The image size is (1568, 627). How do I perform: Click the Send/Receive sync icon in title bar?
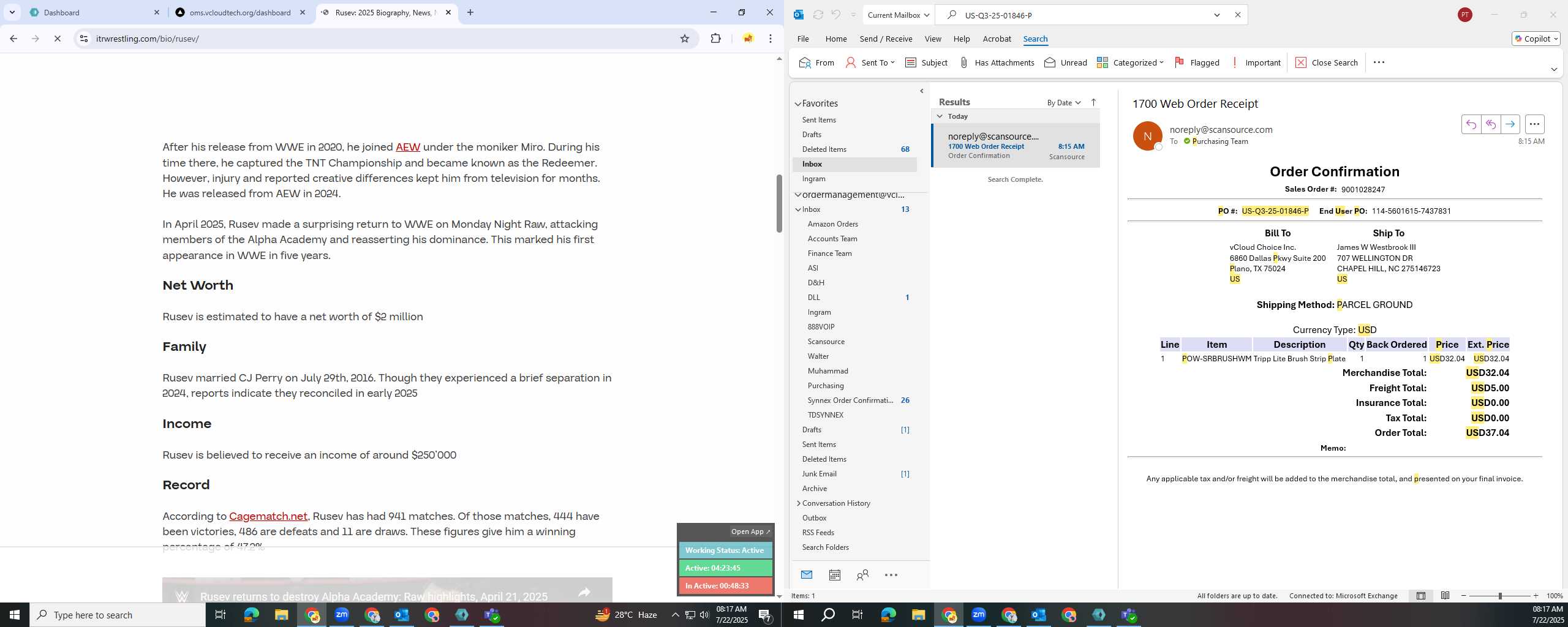coord(818,15)
